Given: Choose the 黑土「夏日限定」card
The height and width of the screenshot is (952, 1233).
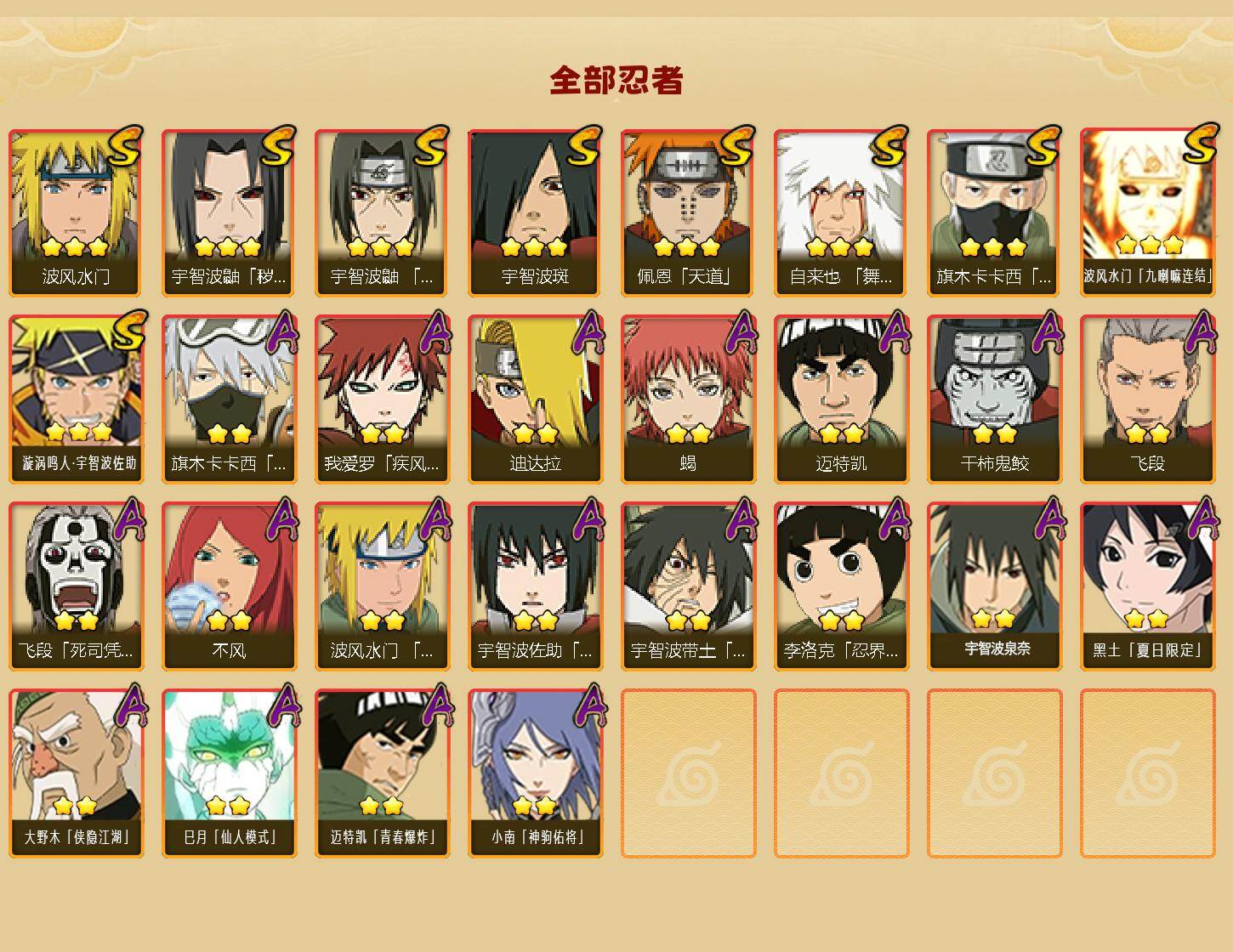Looking at the screenshot, I should click(x=1147, y=586).
